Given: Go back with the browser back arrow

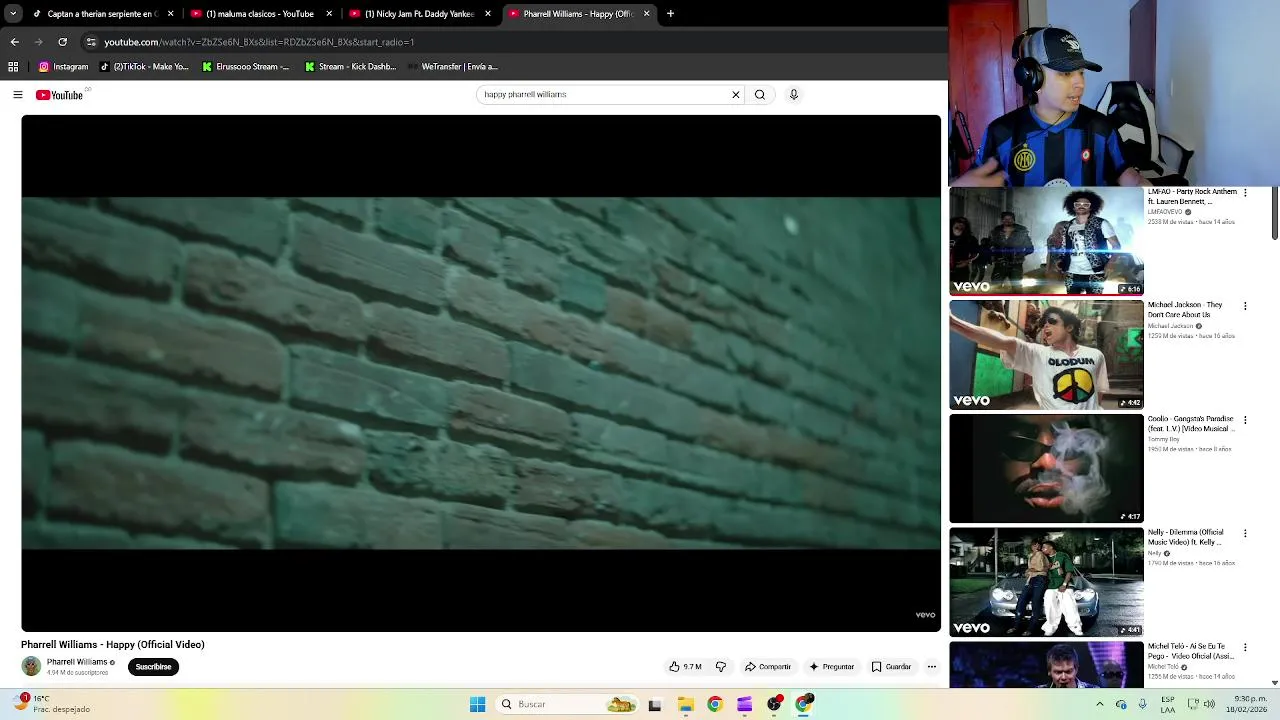Looking at the screenshot, I should pyautogui.click(x=14, y=42).
